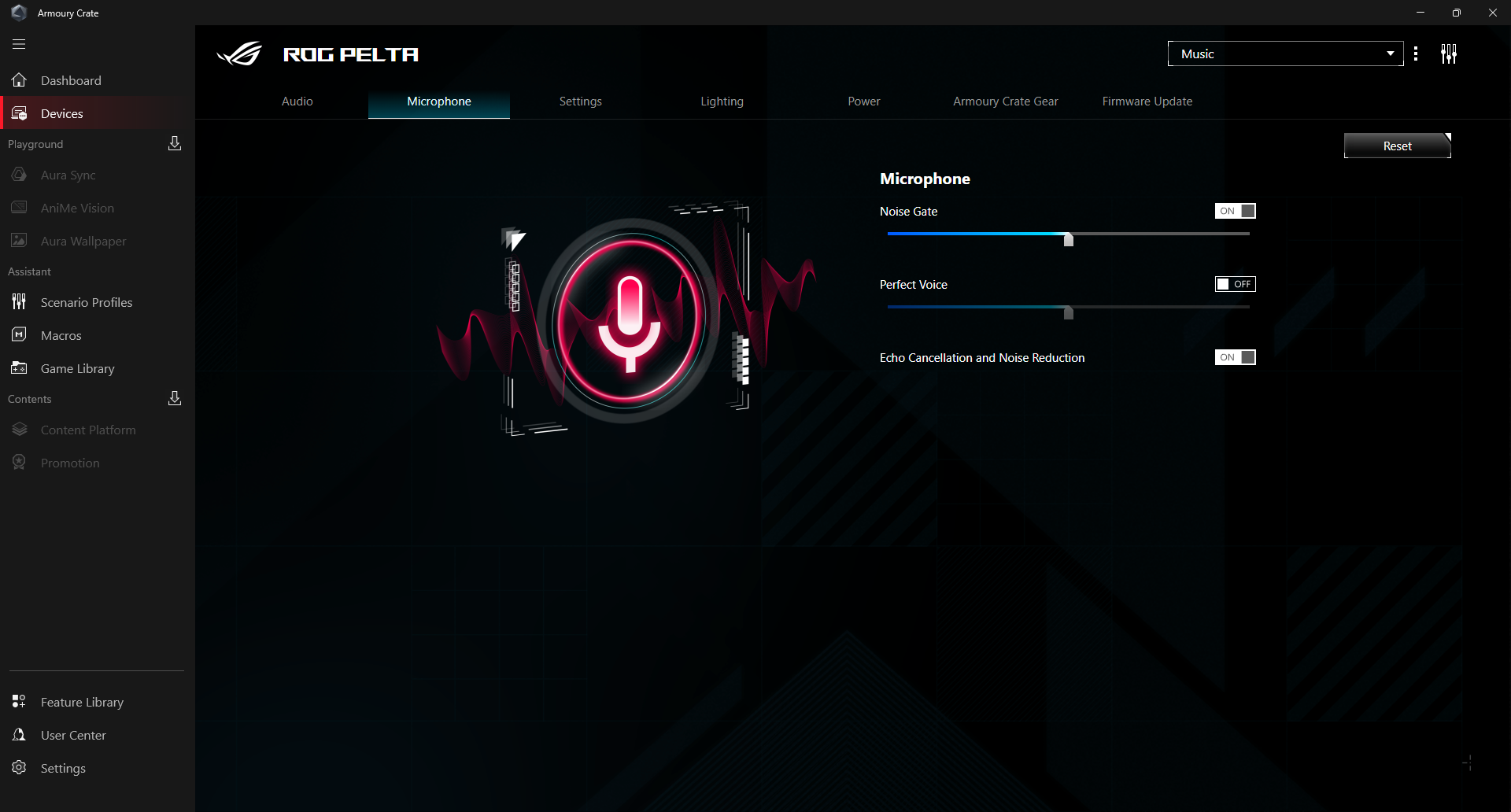Open the three-dot profile options menu
1511x812 pixels.
coord(1416,54)
